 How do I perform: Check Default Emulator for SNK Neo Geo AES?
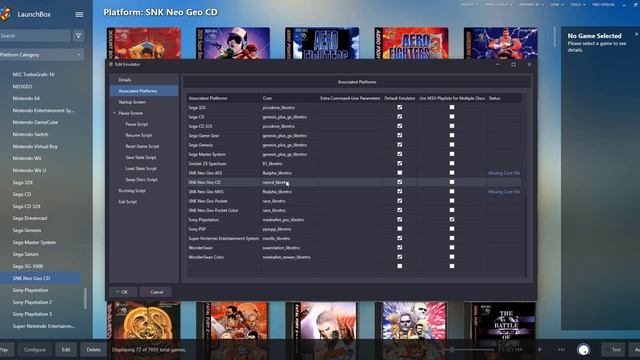tap(400, 173)
